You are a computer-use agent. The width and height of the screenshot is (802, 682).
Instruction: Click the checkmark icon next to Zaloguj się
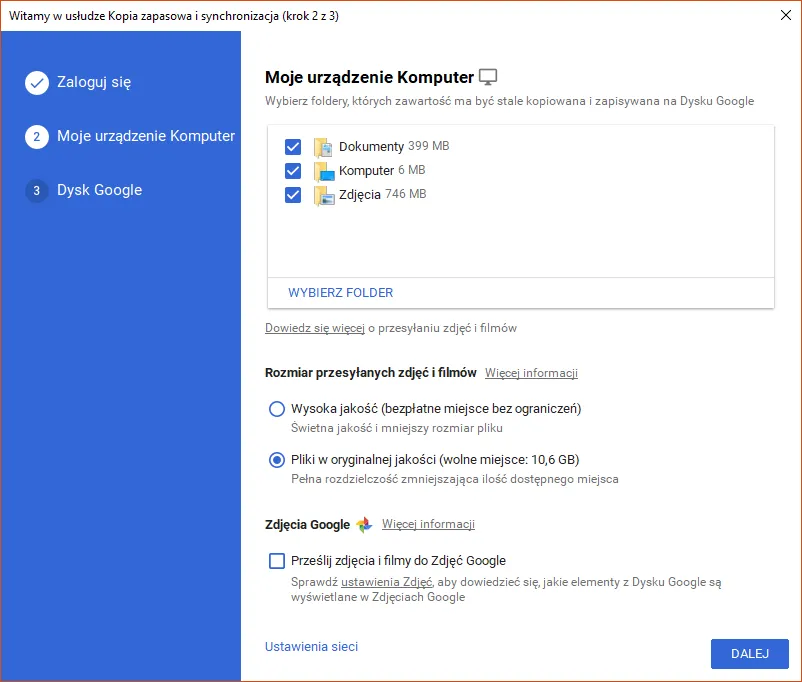37,82
